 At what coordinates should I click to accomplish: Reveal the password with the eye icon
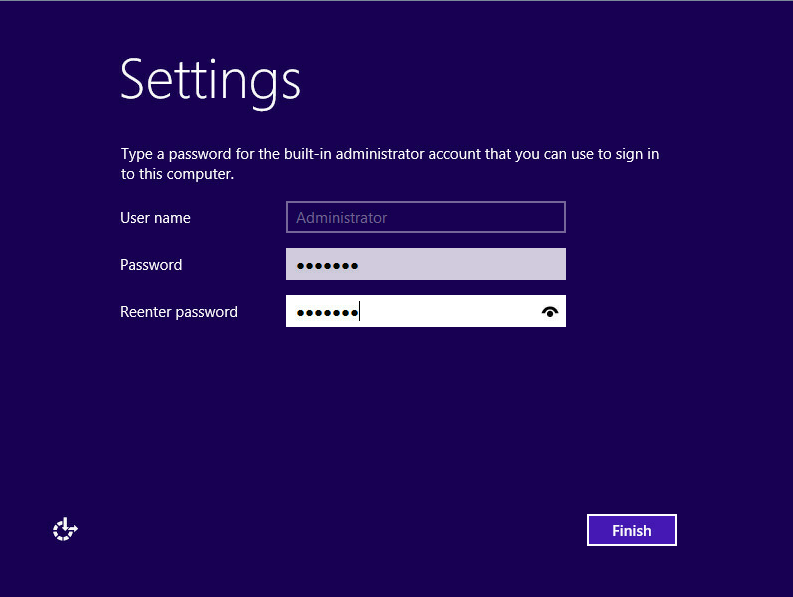coord(550,312)
